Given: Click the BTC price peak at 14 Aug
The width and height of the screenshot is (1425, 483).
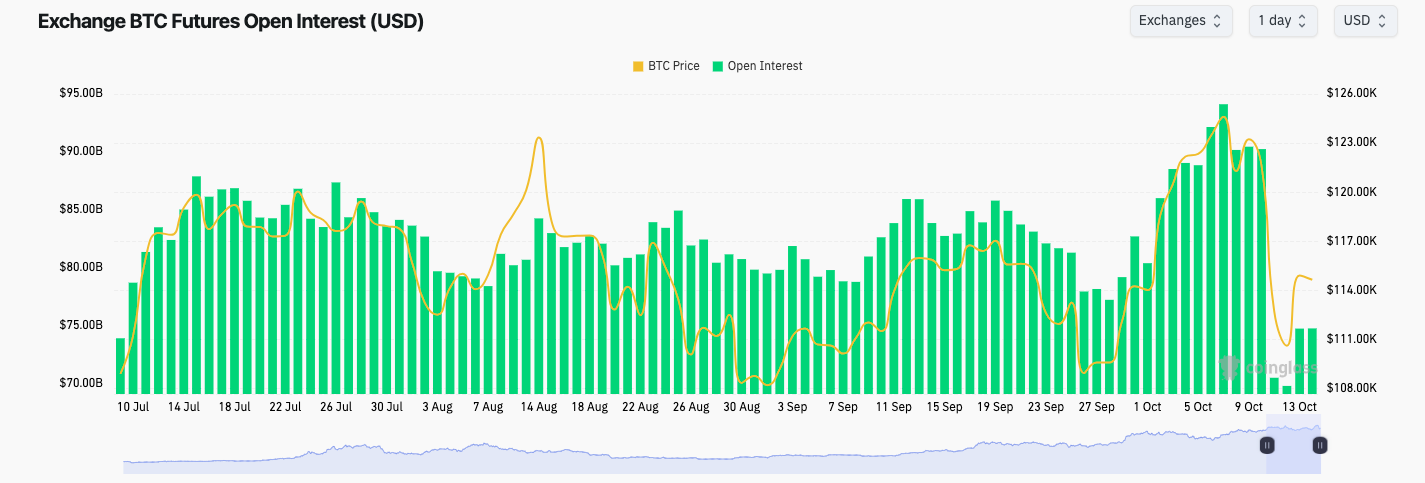Looking at the screenshot, I should click(x=539, y=138).
